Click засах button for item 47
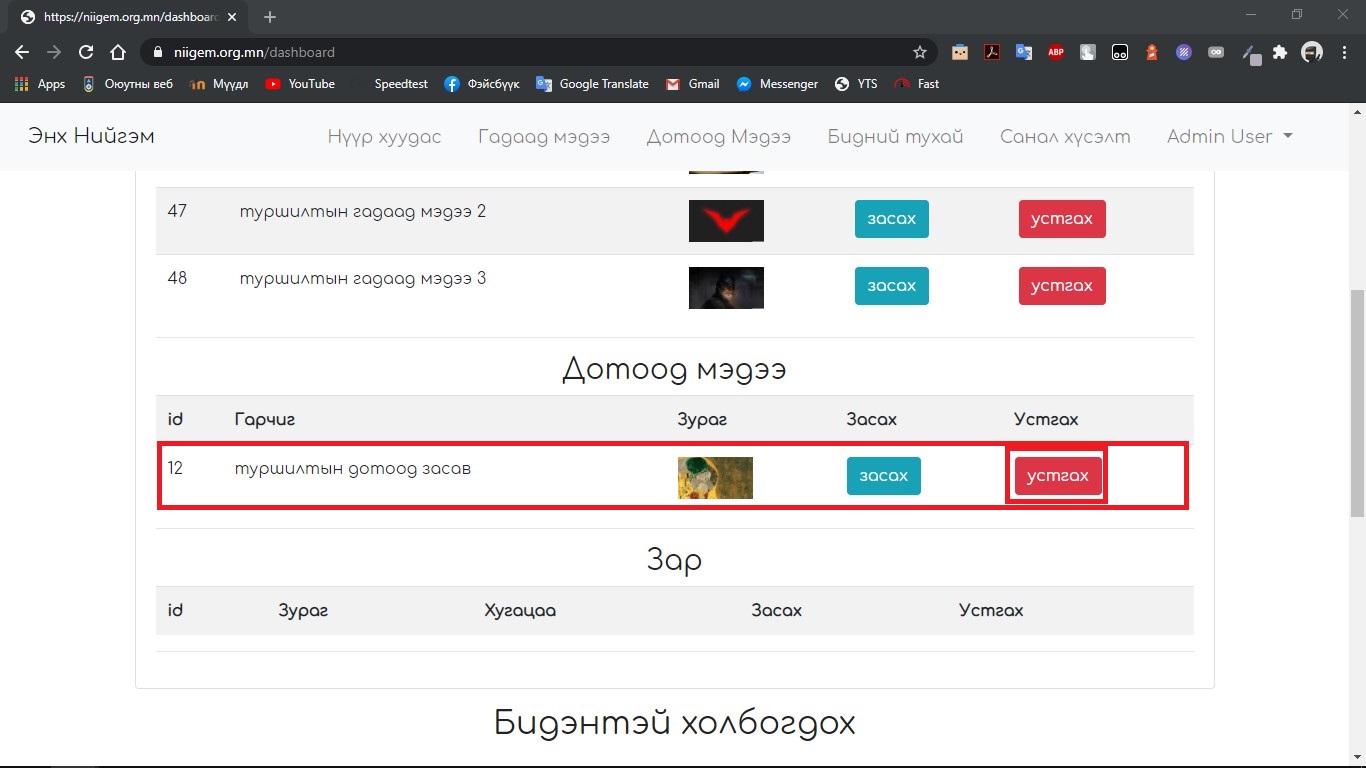Image resolution: width=1366 pixels, height=768 pixels. pos(891,219)
